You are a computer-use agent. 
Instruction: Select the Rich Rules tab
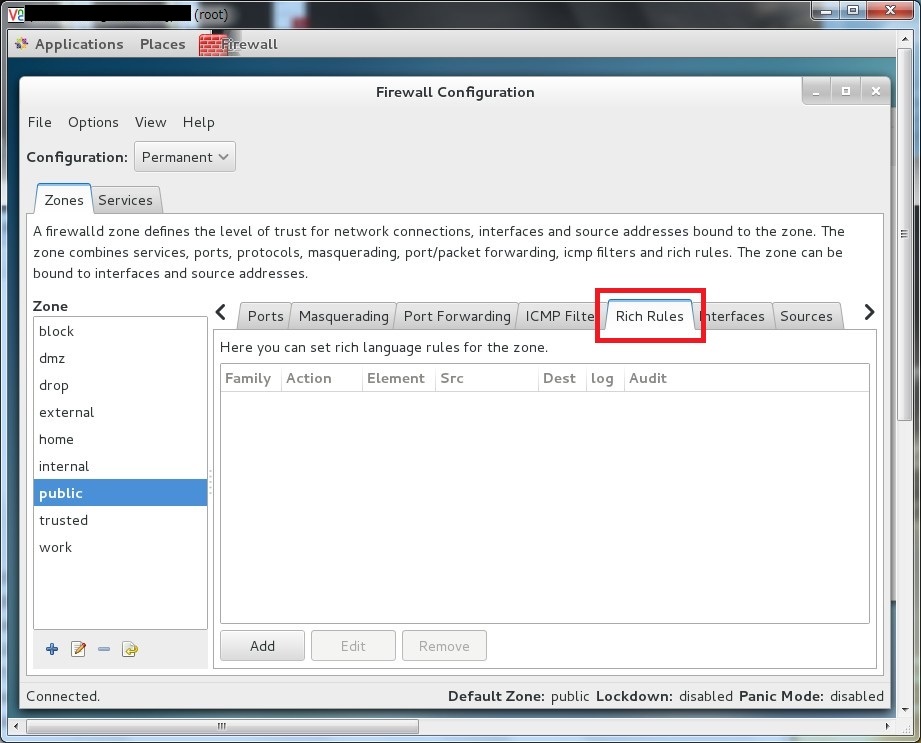point(650,316)
